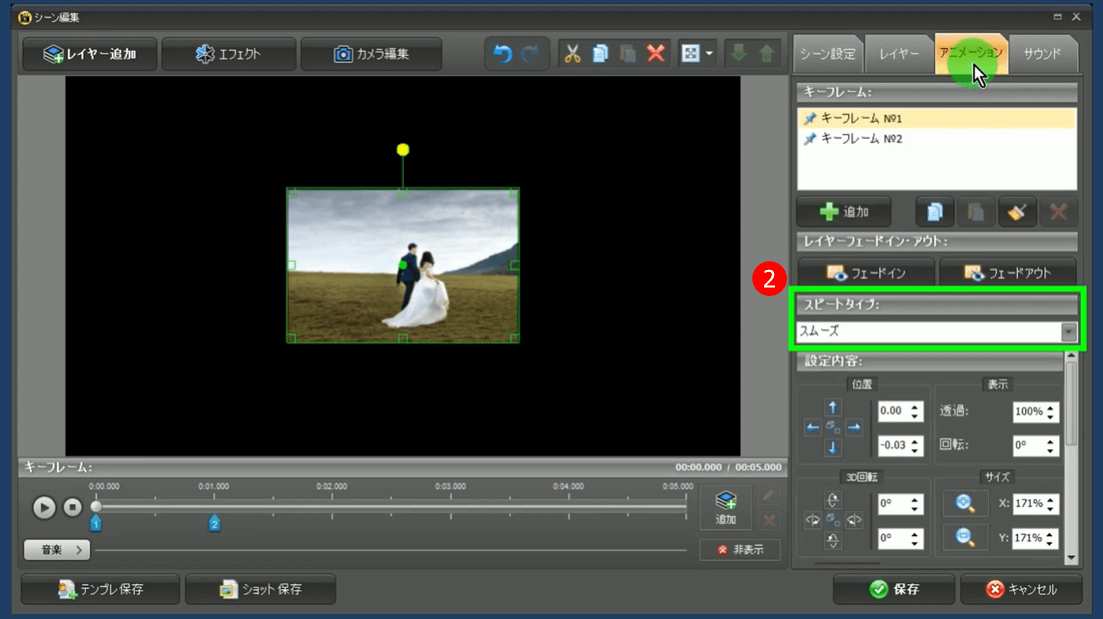Expand the 音楽 track panel

point(57,550)
